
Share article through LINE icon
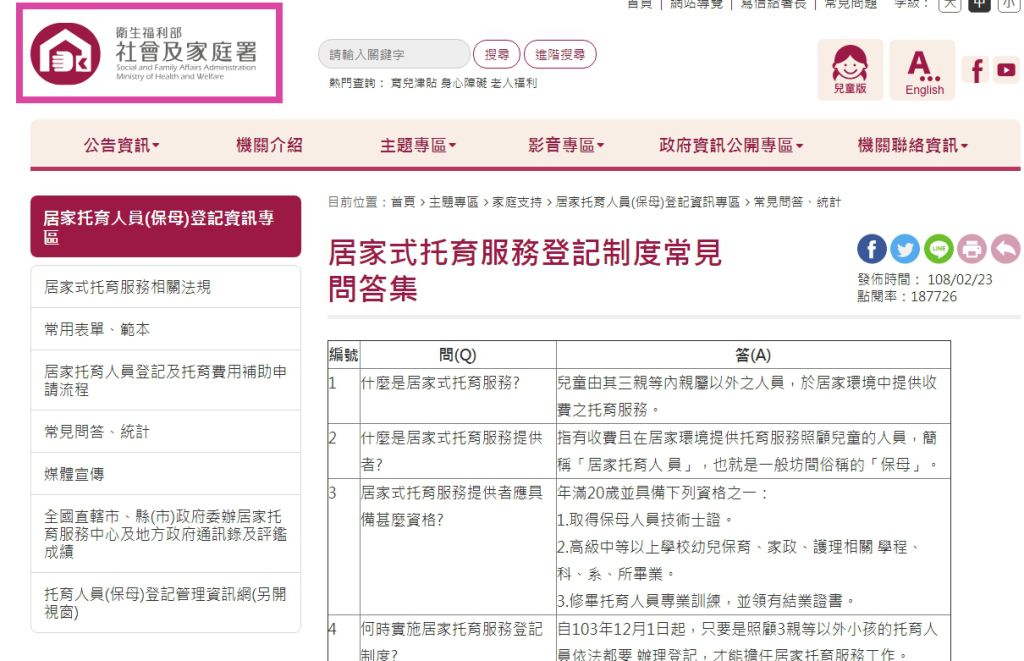click(938, 249)
